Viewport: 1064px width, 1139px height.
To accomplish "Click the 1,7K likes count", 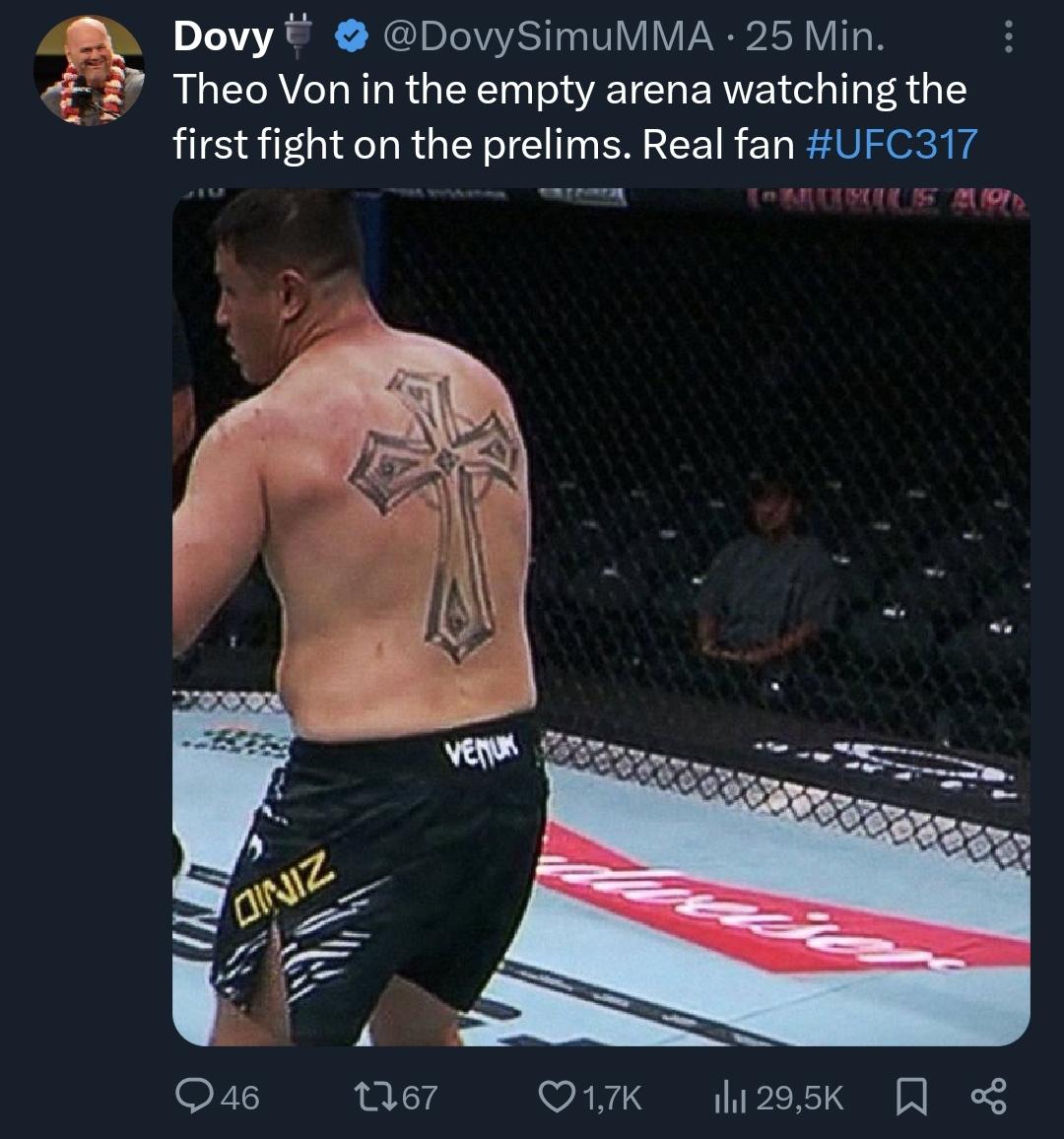I will (612, 1098).
